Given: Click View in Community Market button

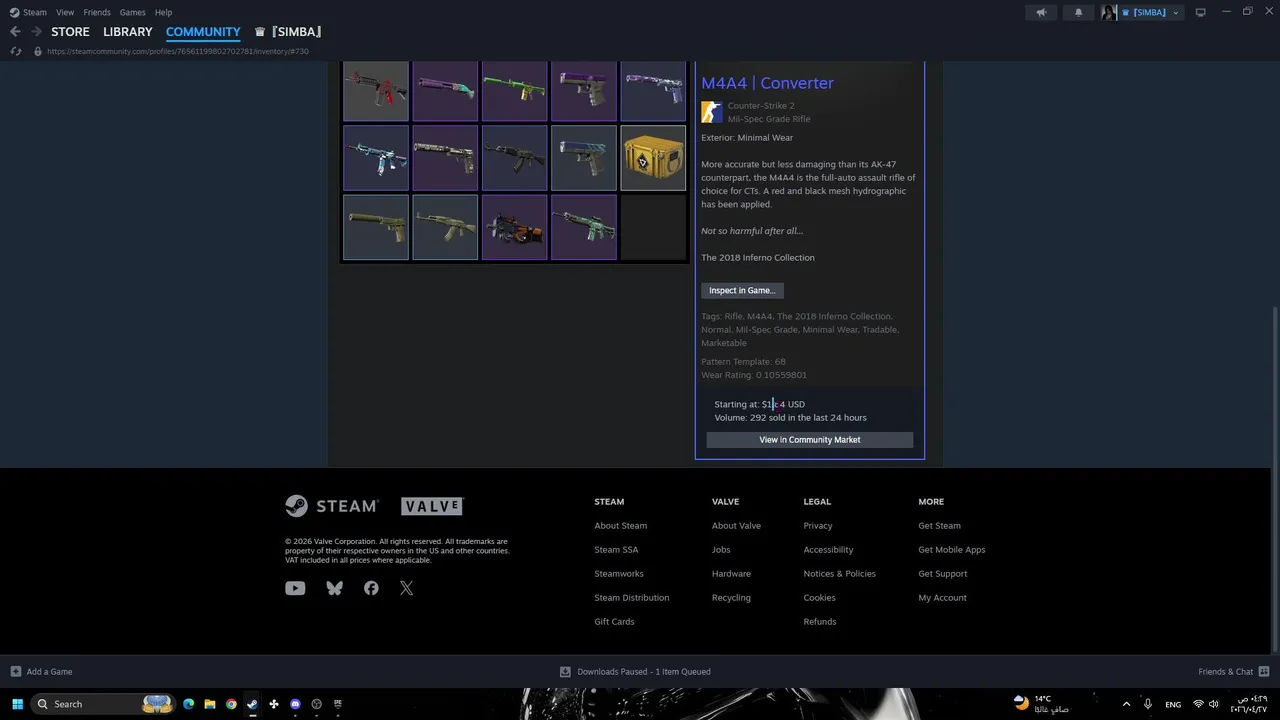Looking at the screenshot, I should point(810,440).
